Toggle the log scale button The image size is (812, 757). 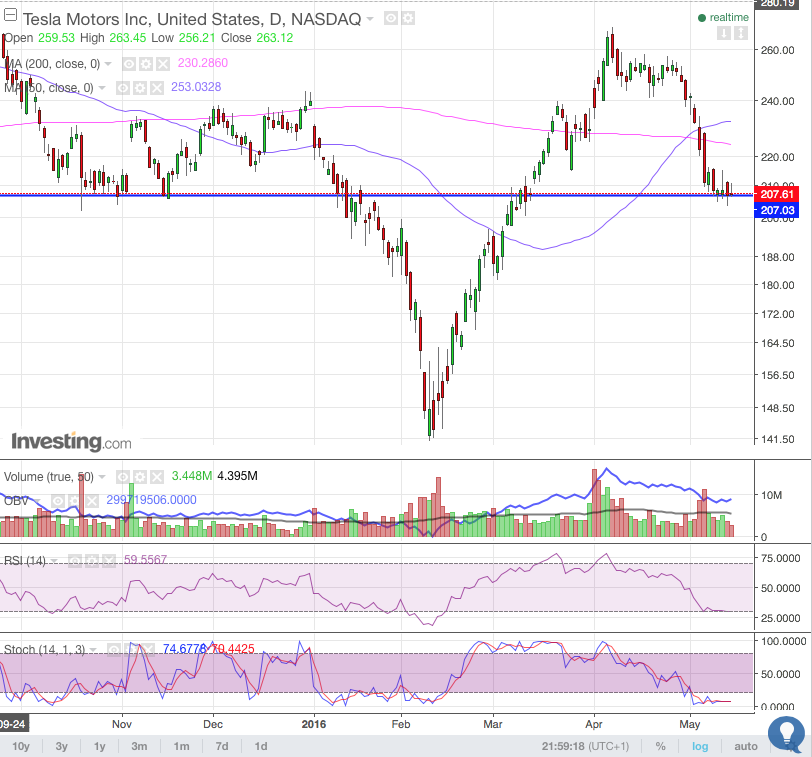[700, 746]
